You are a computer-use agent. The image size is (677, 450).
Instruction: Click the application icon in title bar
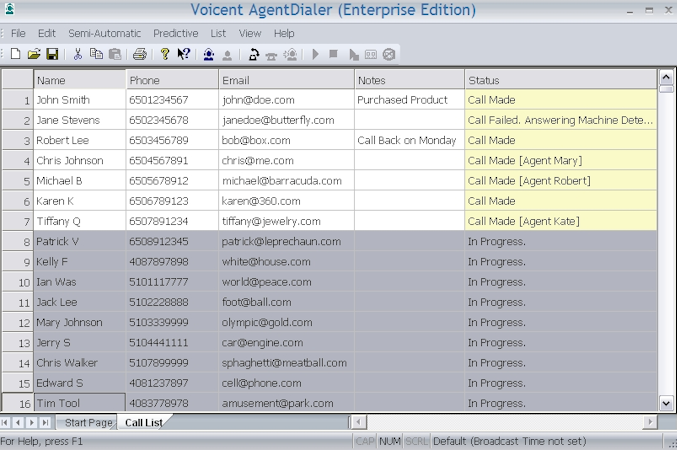pos(9,9)
